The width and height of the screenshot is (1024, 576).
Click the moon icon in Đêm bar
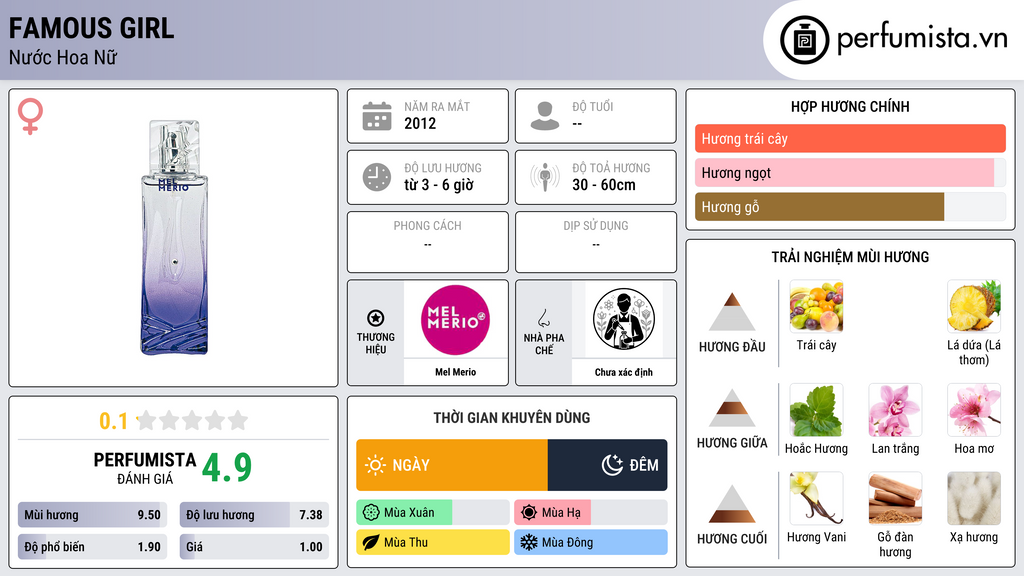(x=612, y=465)
